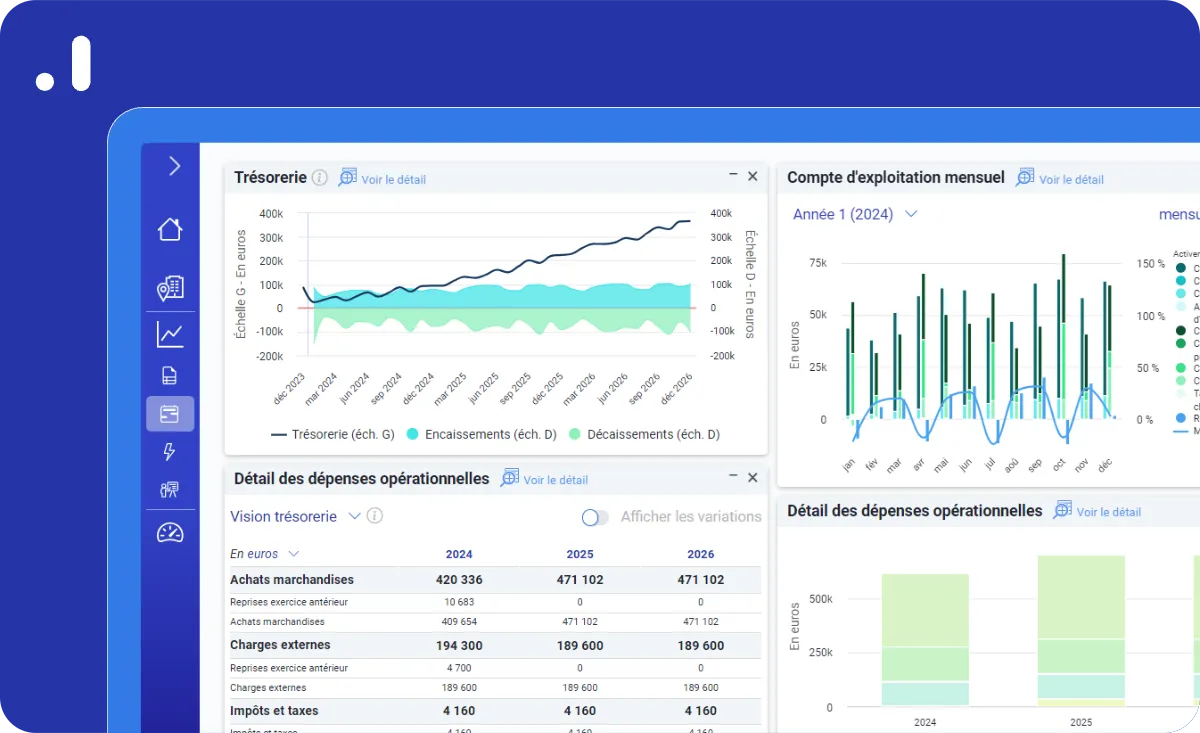Click the jan month label on monthly chart
The width and height of the screenshot is (1200, 733).
point(848,465)
